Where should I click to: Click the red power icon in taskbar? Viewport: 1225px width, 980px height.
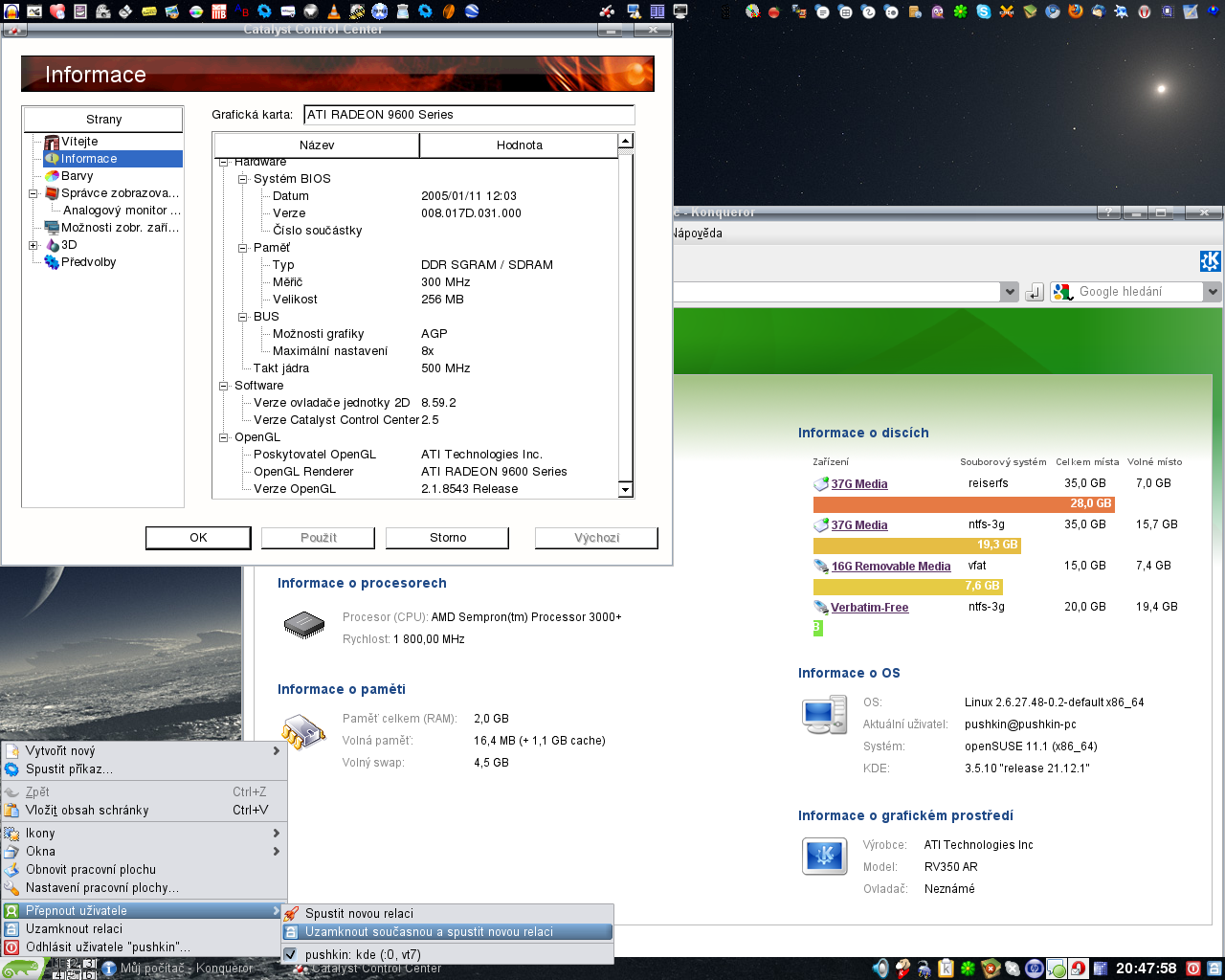[x=1193, y=969]
